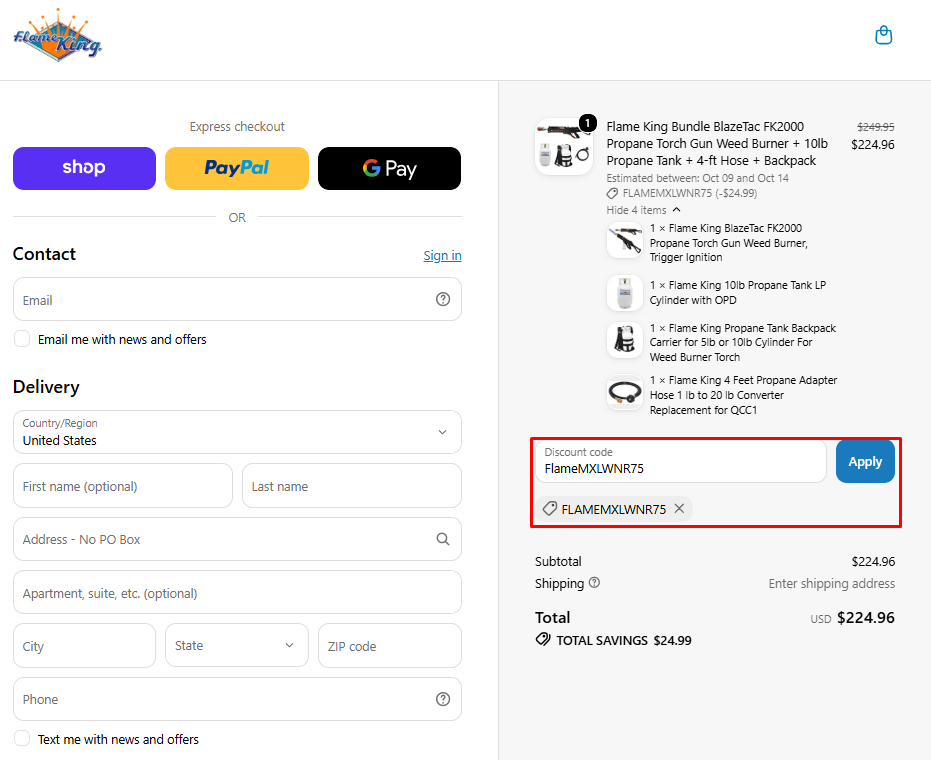Open the Country/Region dropdown
Image resolution: width=931 pixels, height=760 pixels.
click(x=237, y=432)
